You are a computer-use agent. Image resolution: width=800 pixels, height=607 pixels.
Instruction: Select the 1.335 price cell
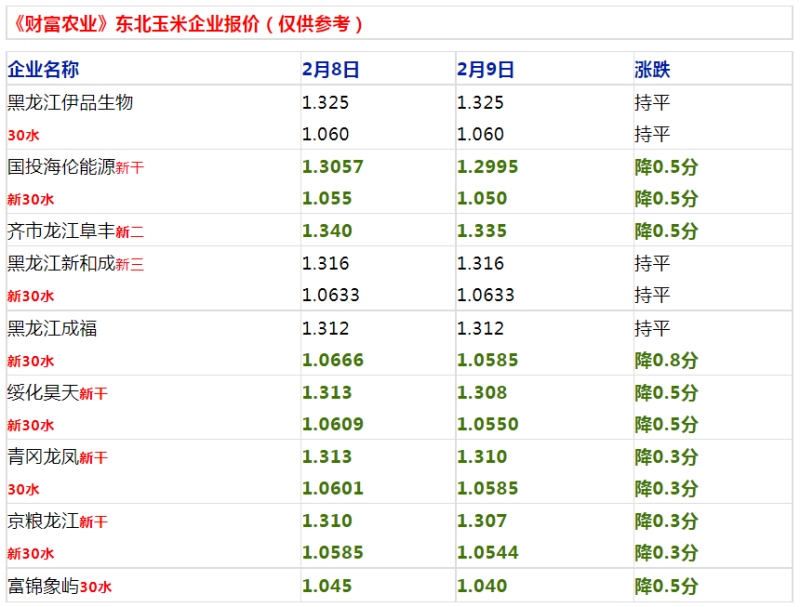(482, 231)
